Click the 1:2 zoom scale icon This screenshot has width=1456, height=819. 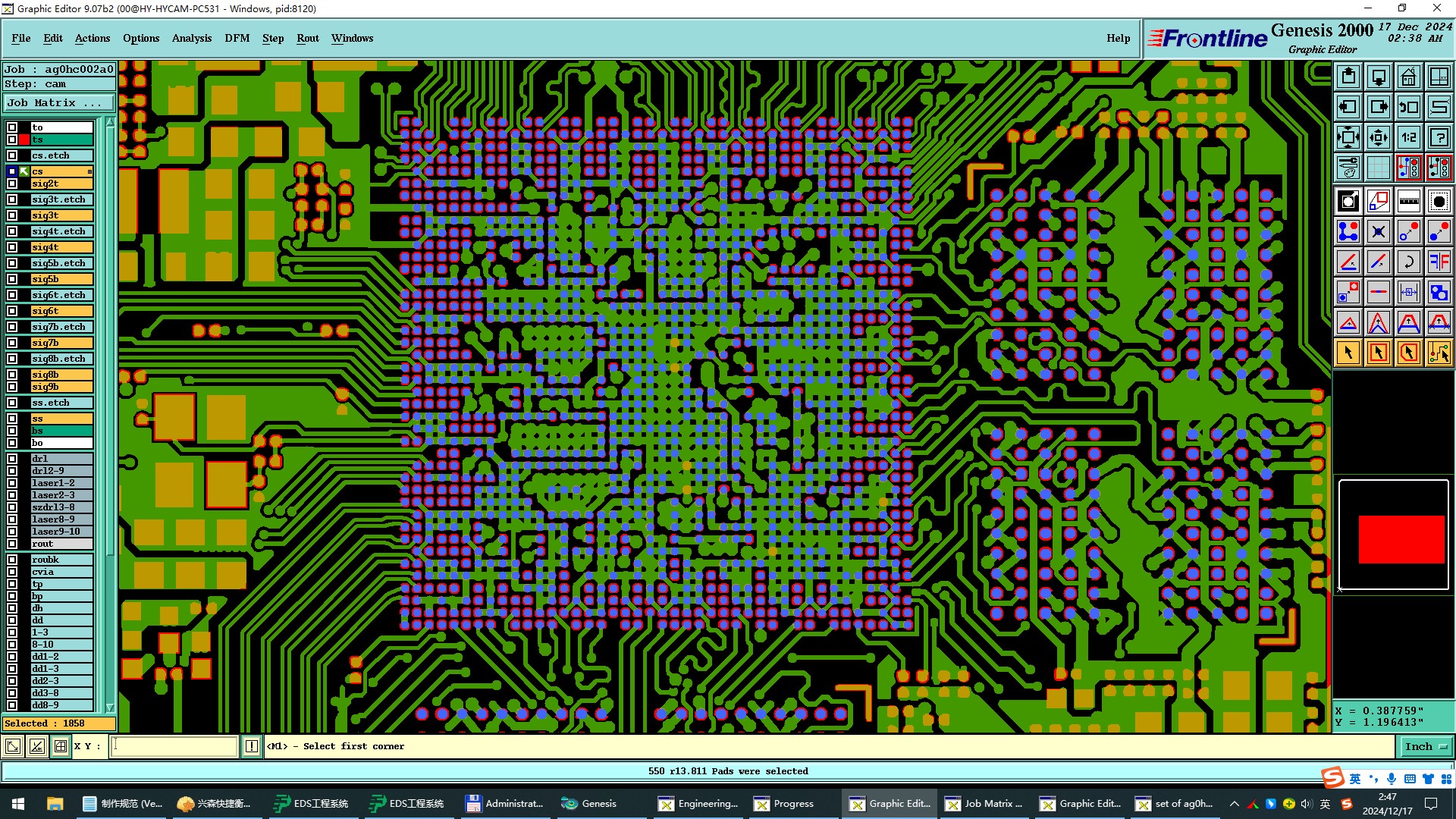click(1408, 137)
